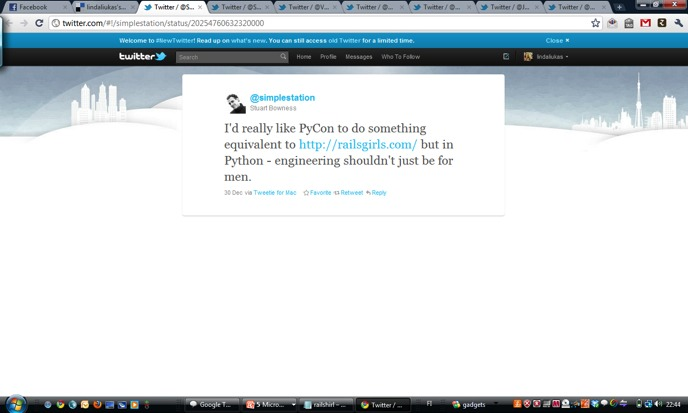Click the 22:44 system clock
The image size is (688, 413).
click(x=674, y=404)
